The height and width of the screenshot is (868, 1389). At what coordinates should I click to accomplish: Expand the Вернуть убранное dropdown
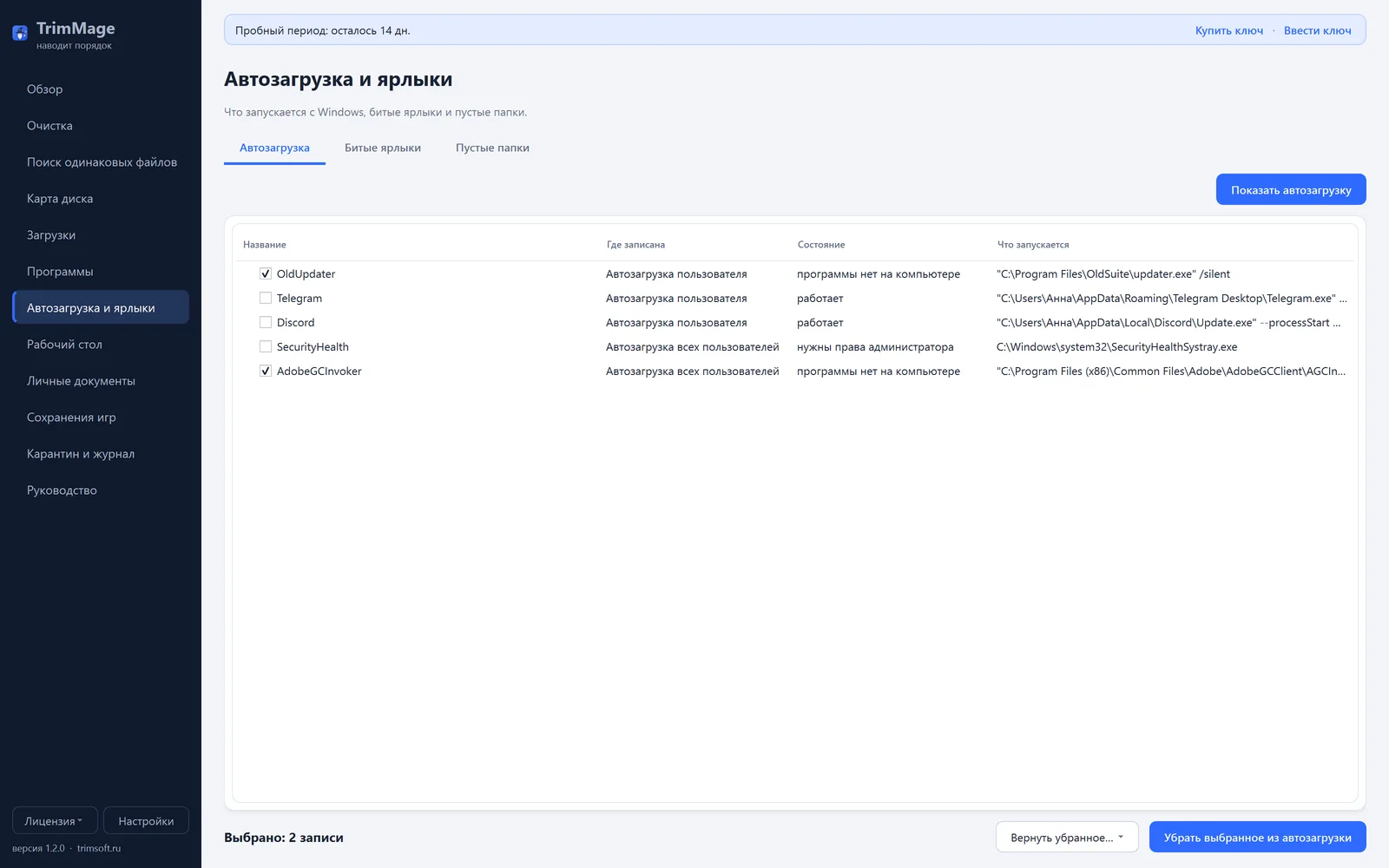[x=1067, y=838]
